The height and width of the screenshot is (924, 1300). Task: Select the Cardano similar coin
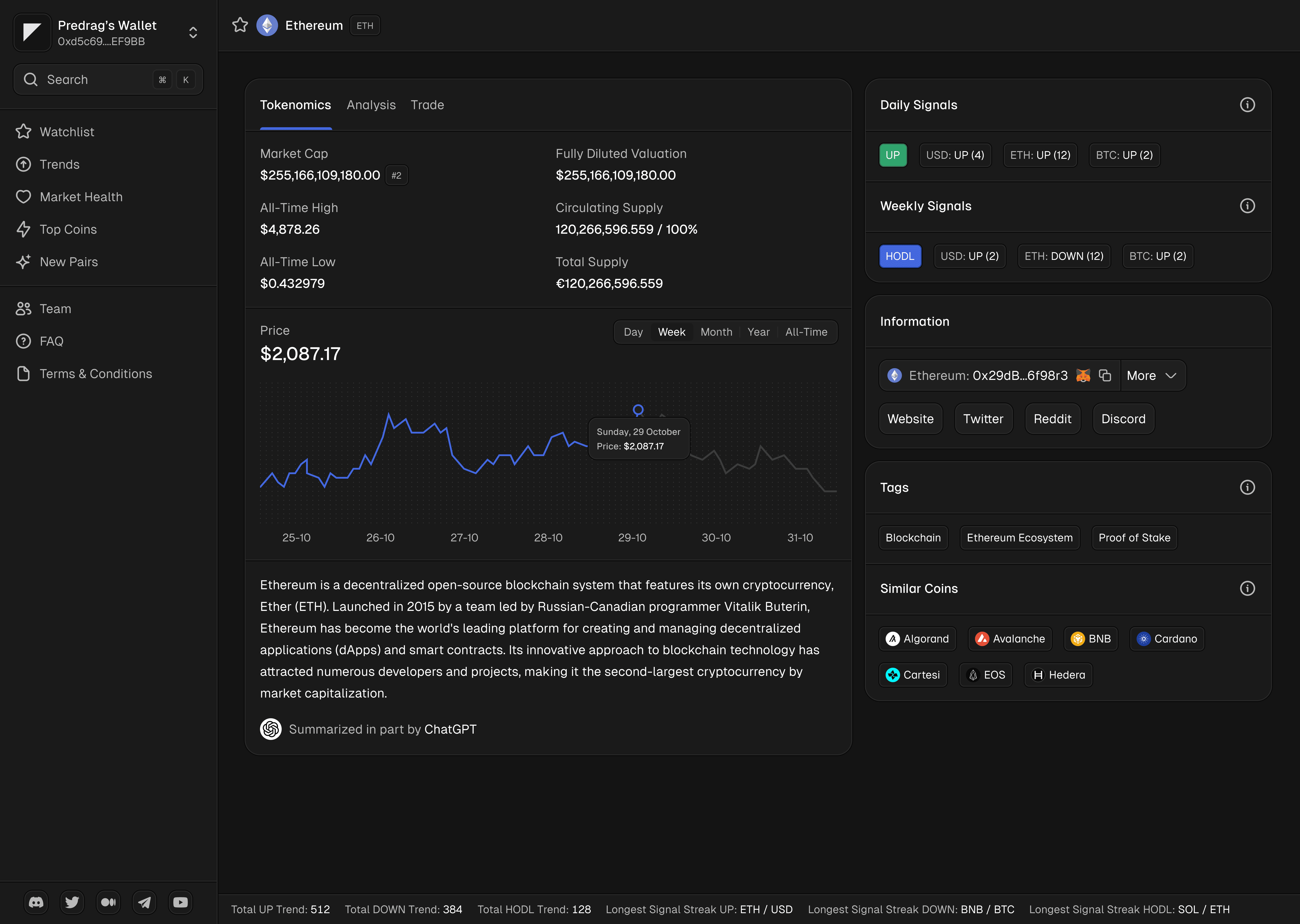[1167, 639]
